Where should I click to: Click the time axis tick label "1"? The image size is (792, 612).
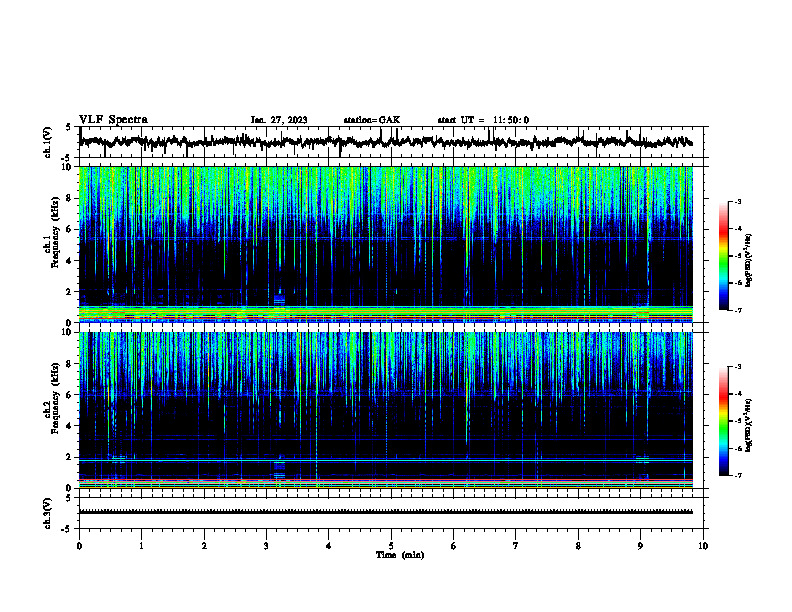pyautogui.click(x=141, y=546)
